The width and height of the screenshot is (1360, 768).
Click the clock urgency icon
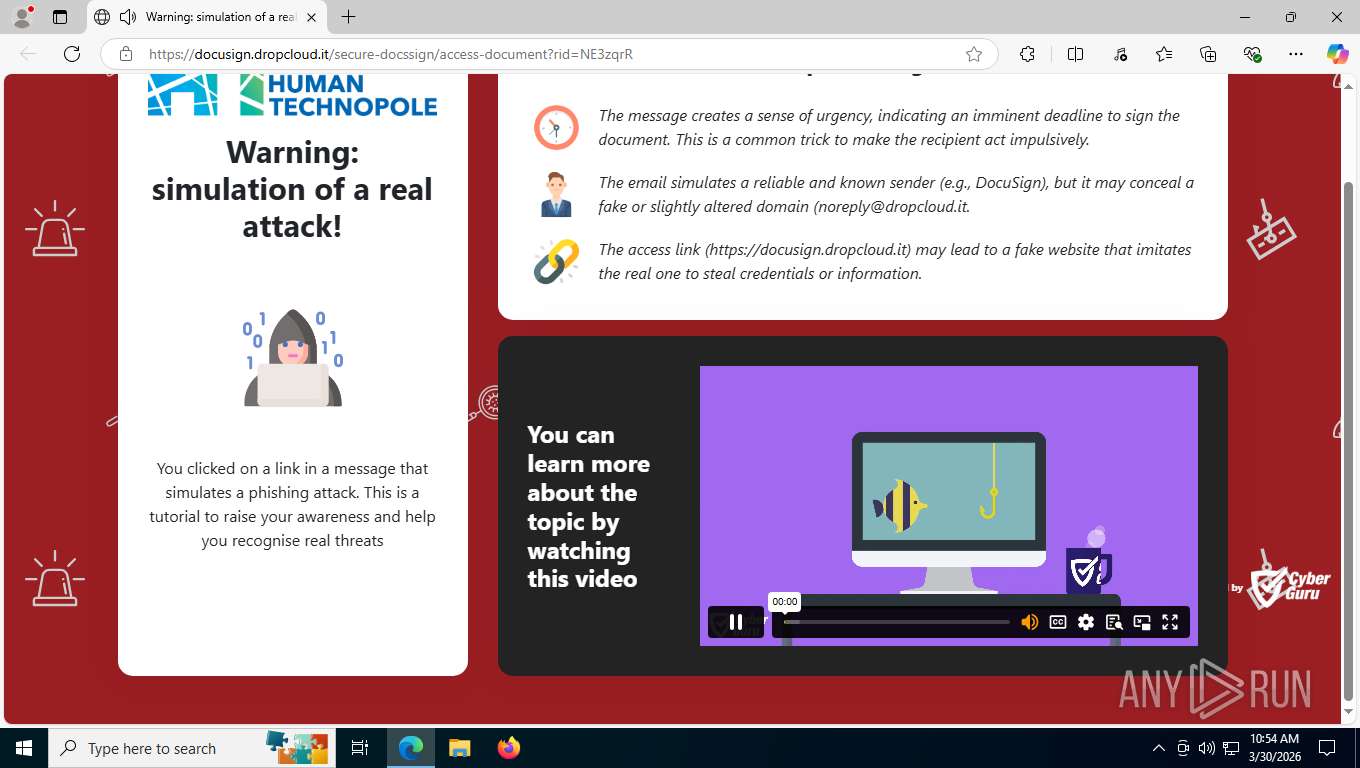556,128
